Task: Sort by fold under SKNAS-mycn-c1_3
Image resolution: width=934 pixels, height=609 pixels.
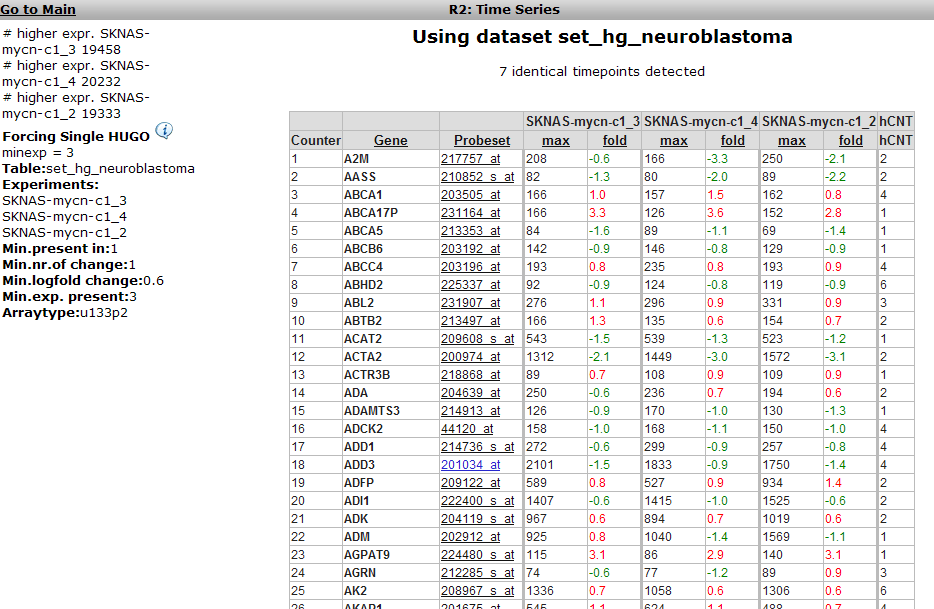Action: point(614,140)
